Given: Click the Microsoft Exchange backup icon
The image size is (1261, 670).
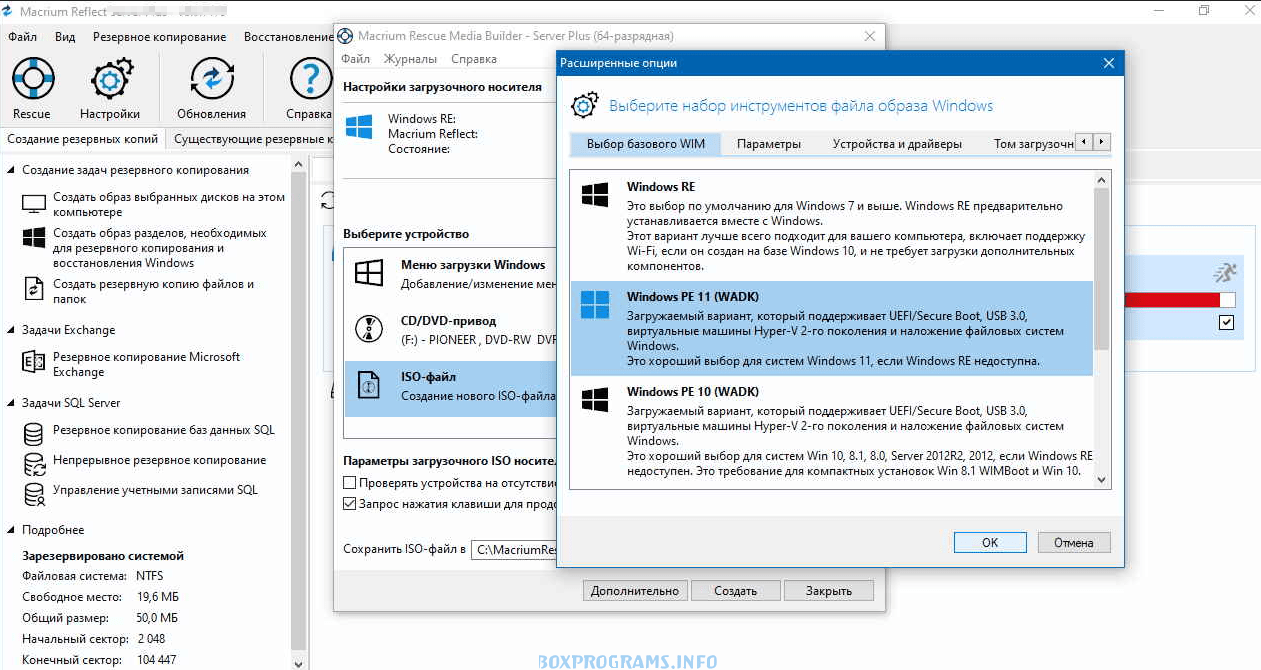Looking at the screenshot, I should click(x=34, y=363).
